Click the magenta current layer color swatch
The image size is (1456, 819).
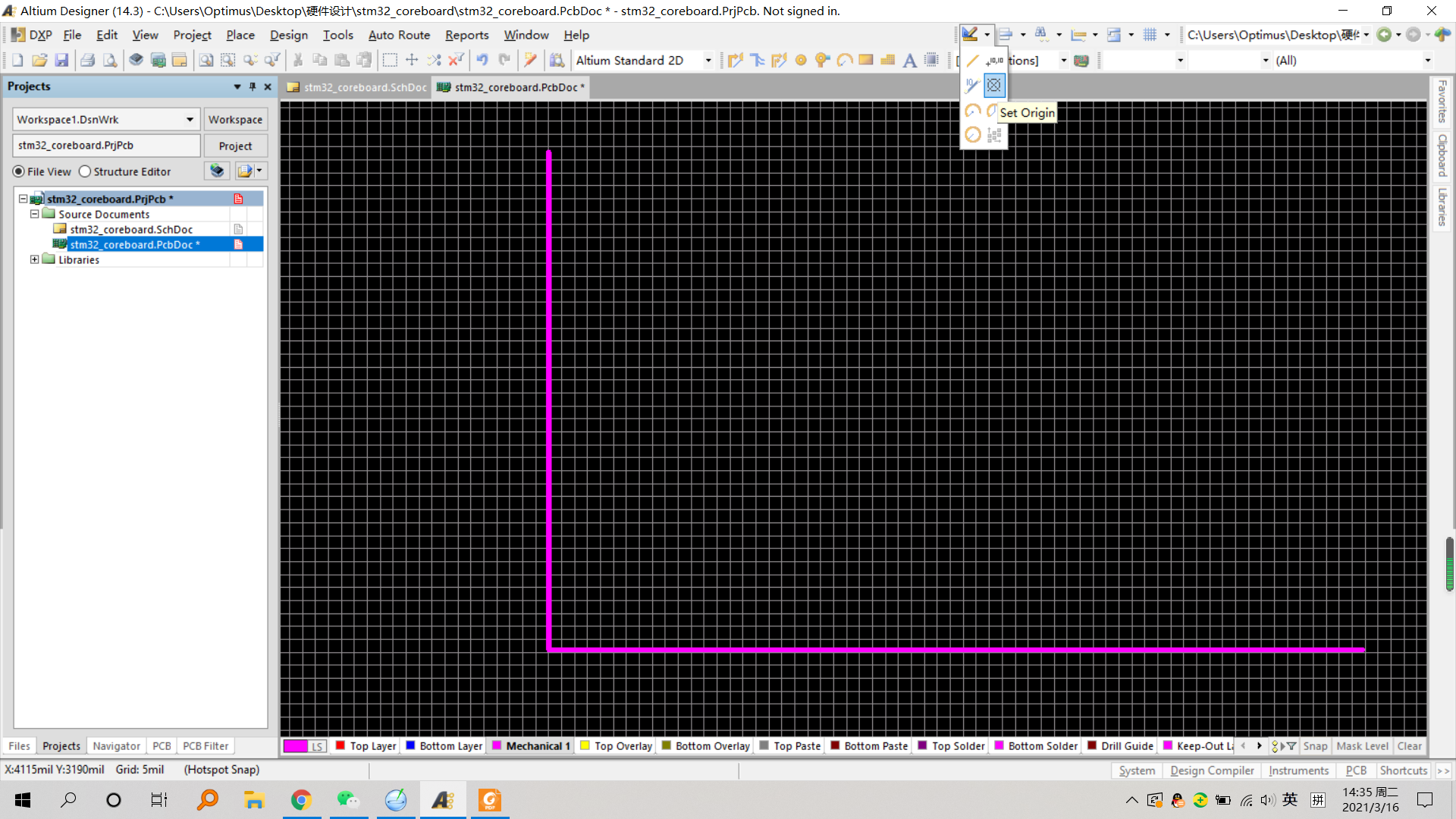coord(295,746)
